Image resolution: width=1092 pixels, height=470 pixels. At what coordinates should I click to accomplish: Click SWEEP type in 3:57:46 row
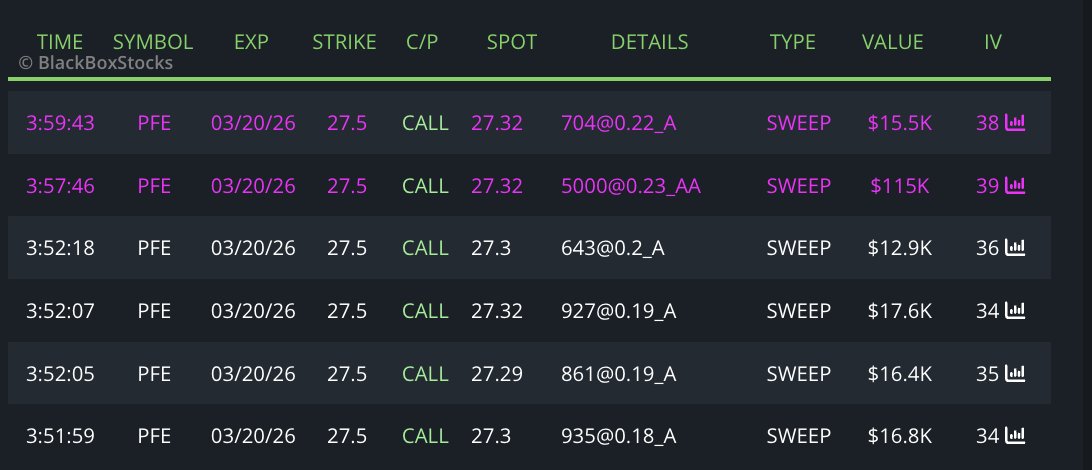click(x=798, y=186)
